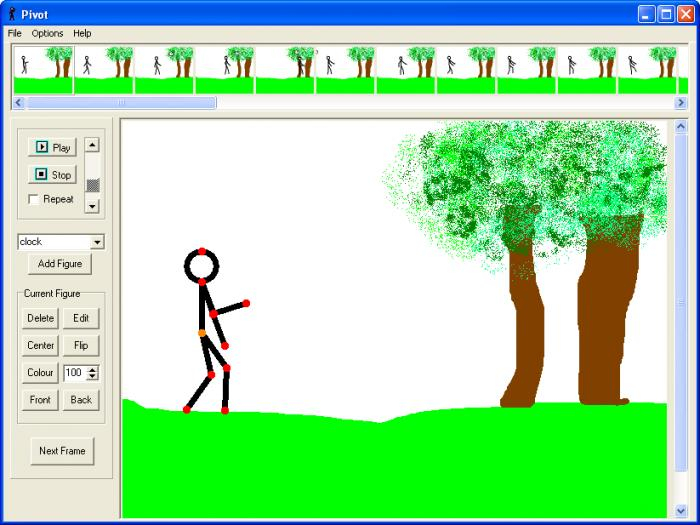The width and height of the screenshot is (700, 525).
Task: Expand the clock figure dropdown
Action: tap(97, 242)
